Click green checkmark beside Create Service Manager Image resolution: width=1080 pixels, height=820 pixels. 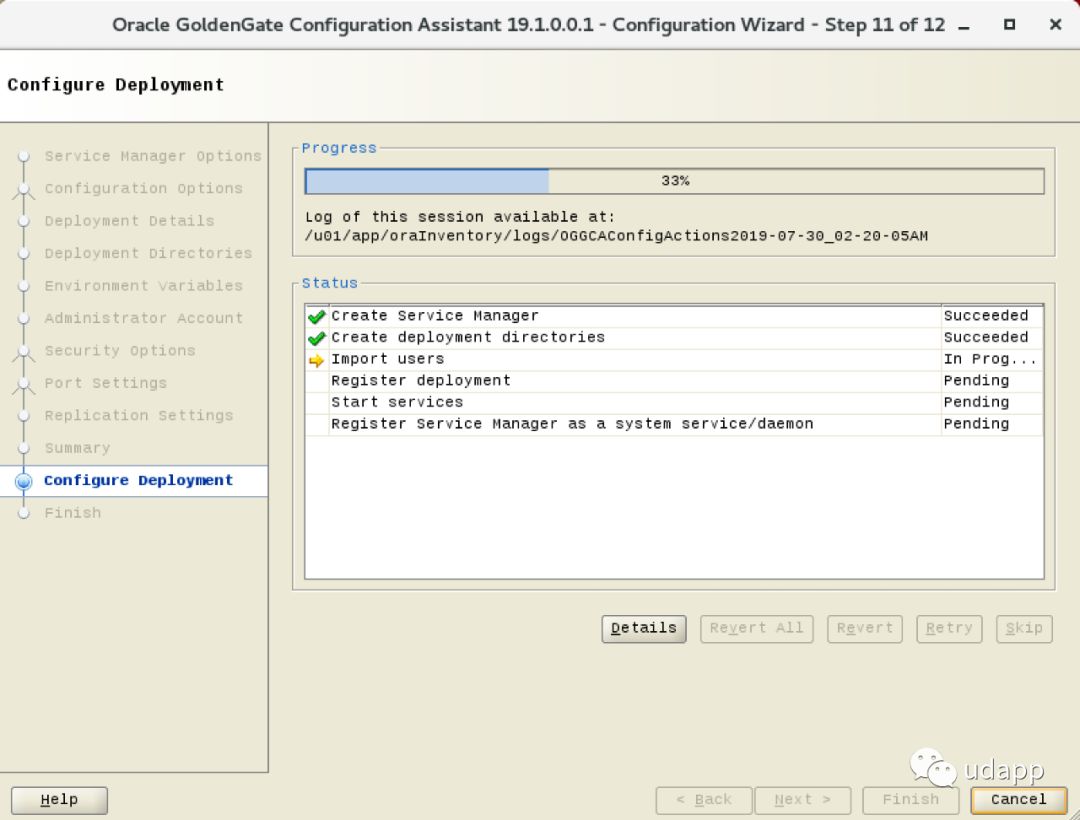click(x=317, y=316)
